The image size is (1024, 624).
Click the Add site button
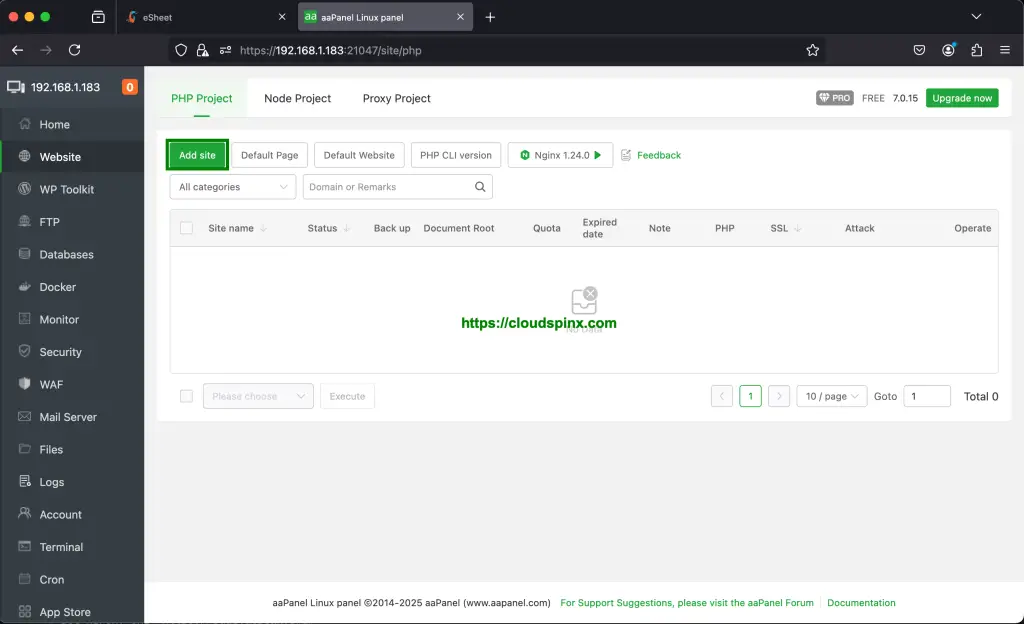[x=196, y=155]
